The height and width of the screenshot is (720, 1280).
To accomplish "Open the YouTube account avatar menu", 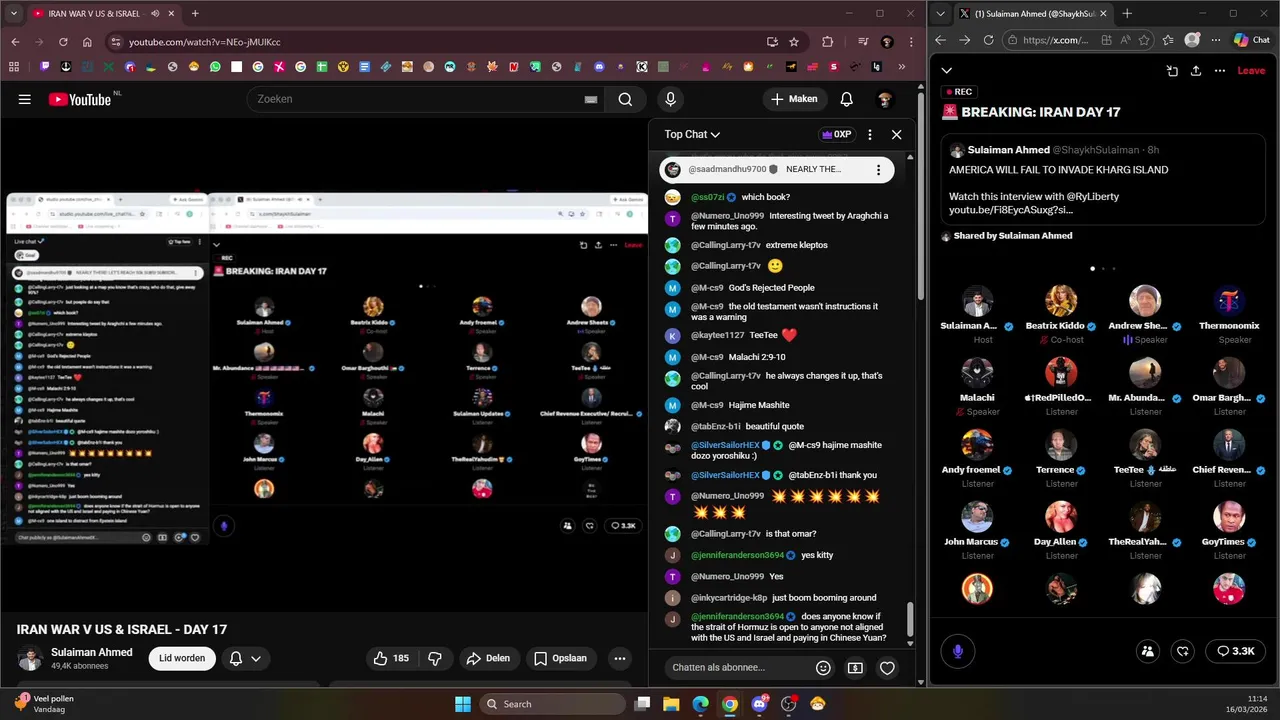I will (x=884, y=99).
